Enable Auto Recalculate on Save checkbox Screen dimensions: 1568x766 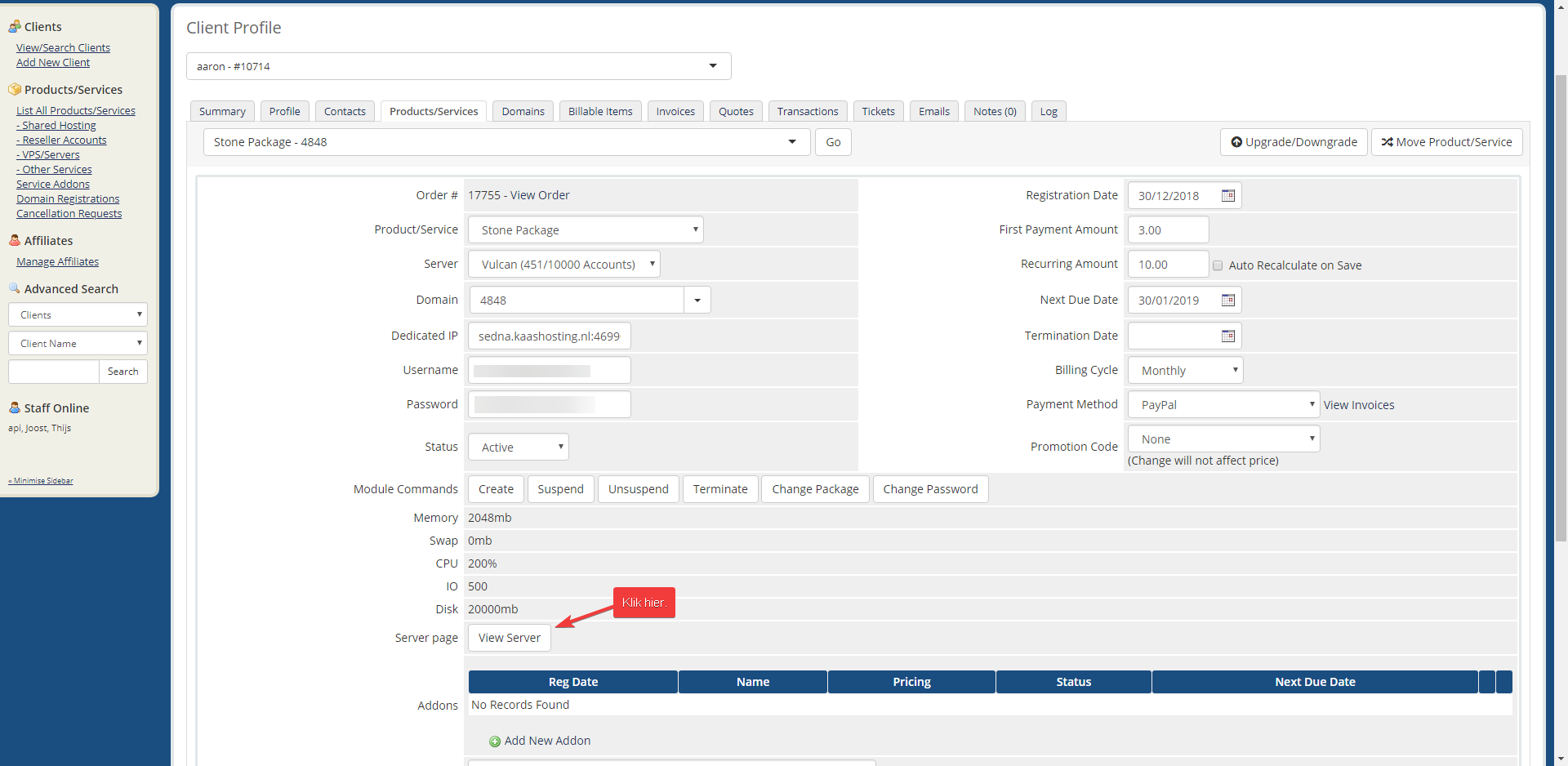pos(1218,265)
